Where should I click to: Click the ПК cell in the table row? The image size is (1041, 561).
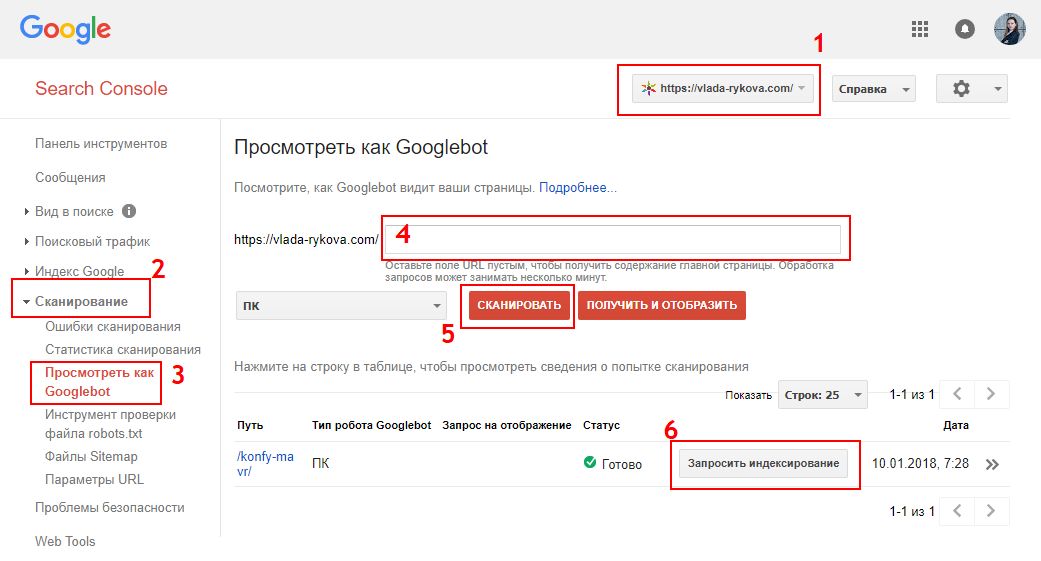click(x=321, y=463)
